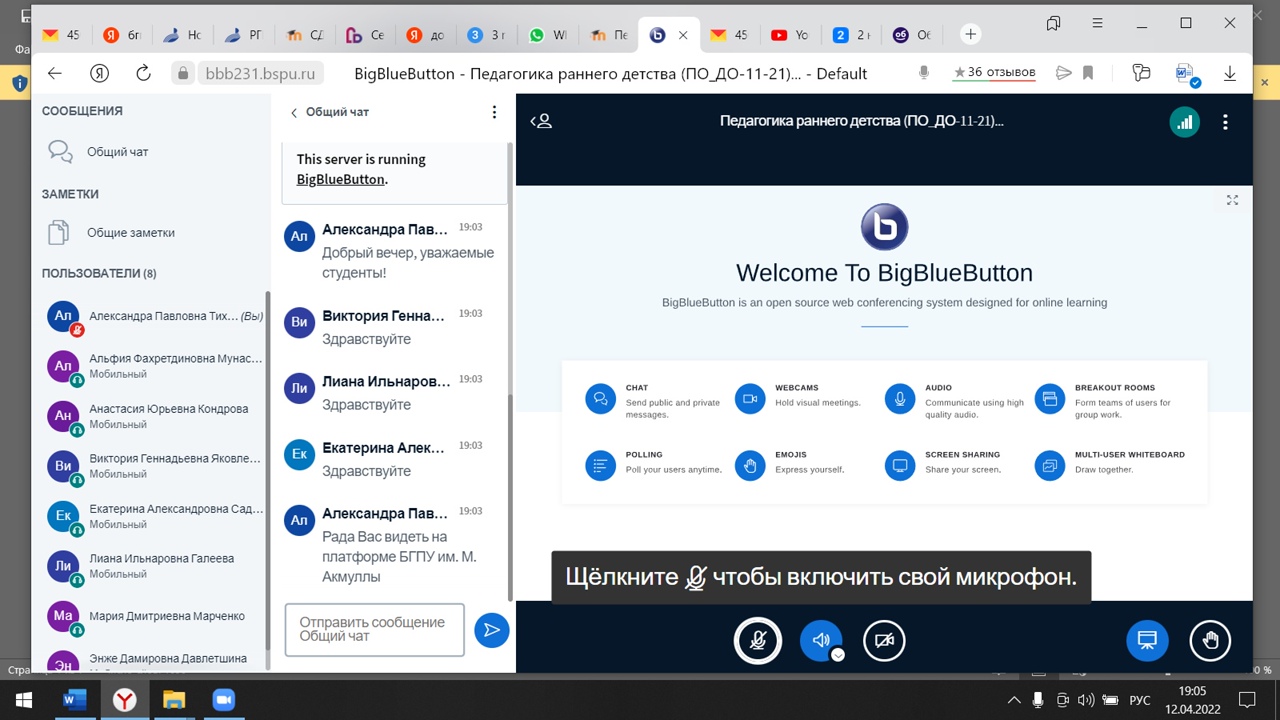Make the presentation fullscreen

click(x=1232, y=200)
